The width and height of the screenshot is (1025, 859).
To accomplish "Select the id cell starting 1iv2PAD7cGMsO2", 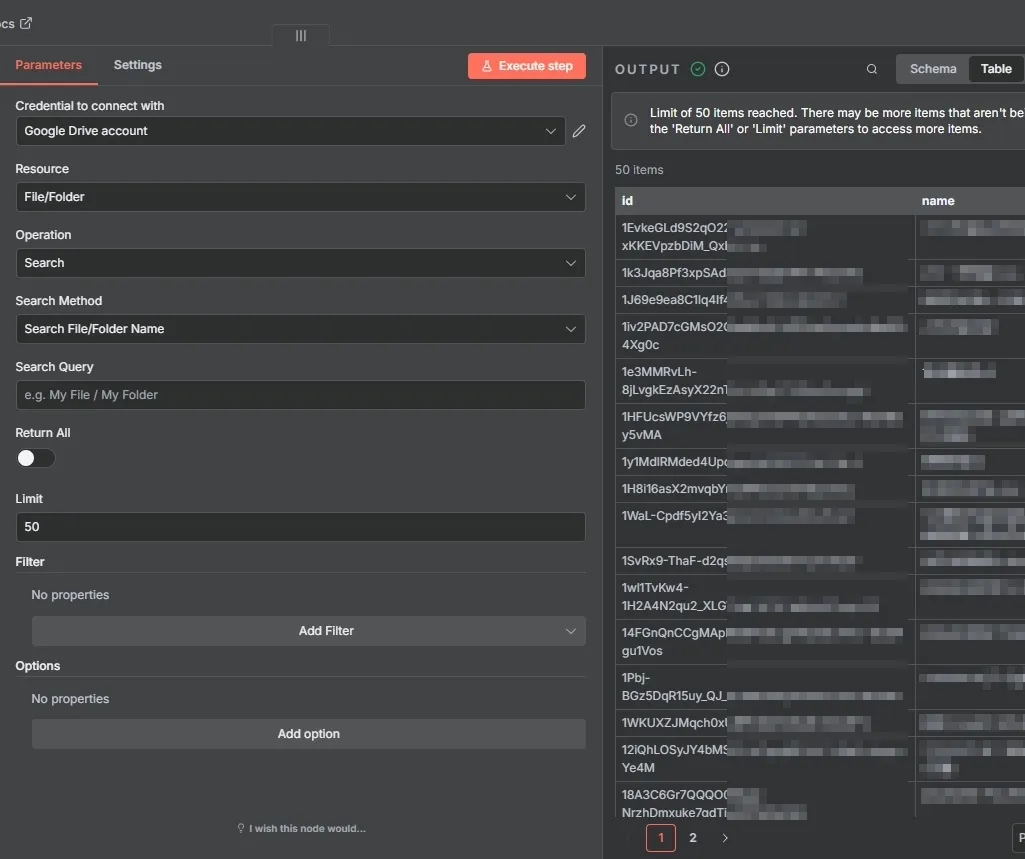I will click(x=765, y=336).
